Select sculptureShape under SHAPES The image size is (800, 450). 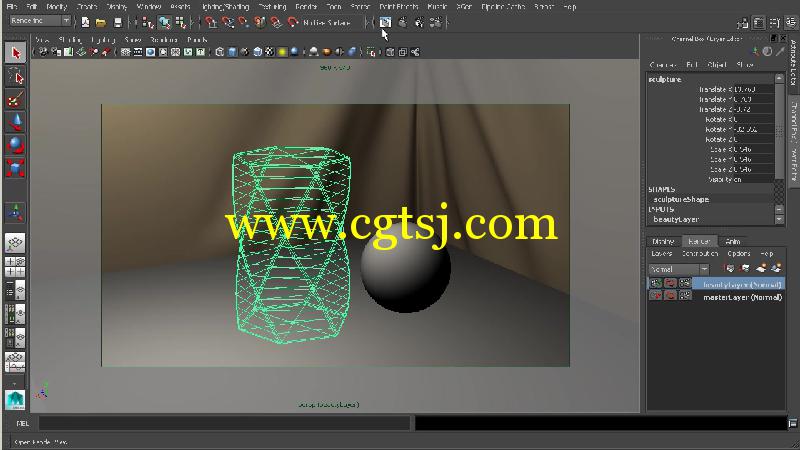(x=681, y=199)
